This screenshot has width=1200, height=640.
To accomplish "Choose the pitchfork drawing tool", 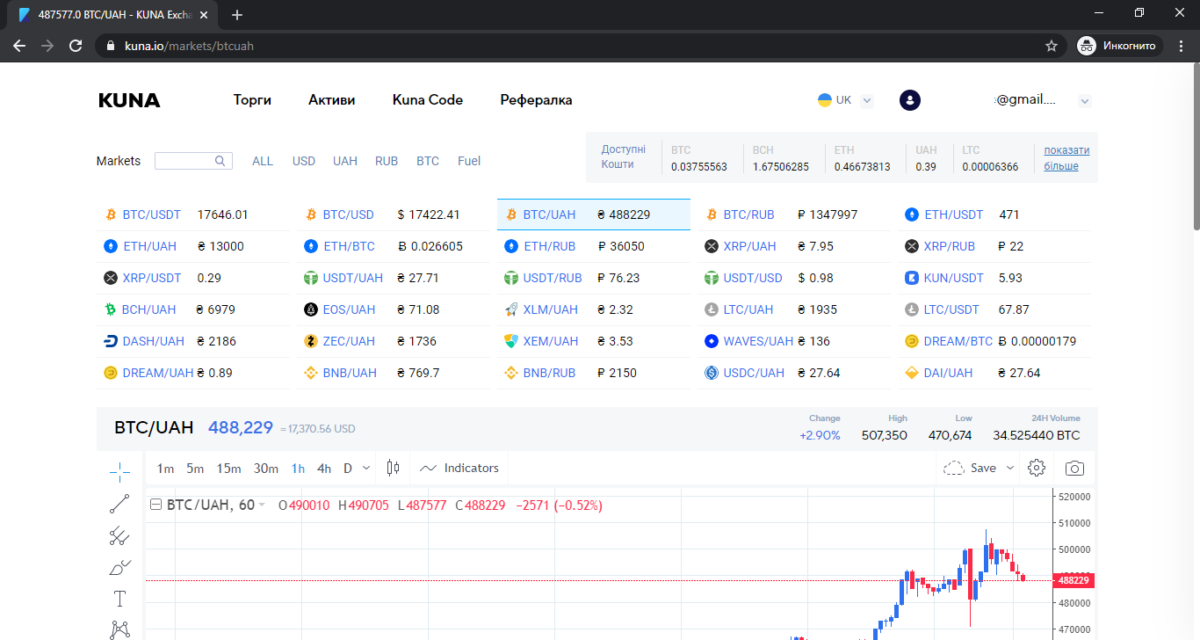I will (120, 536).
